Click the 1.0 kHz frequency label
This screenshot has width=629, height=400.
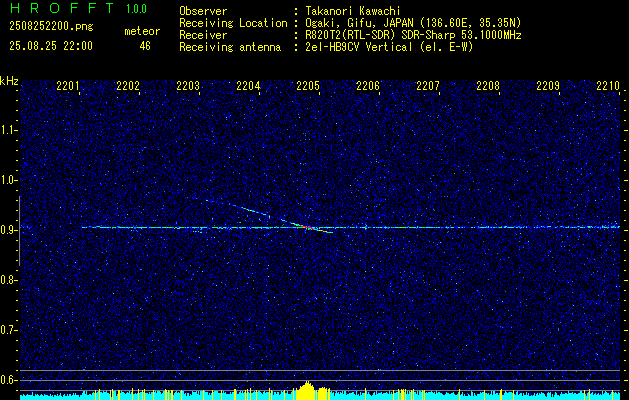(x=9, y=180)
